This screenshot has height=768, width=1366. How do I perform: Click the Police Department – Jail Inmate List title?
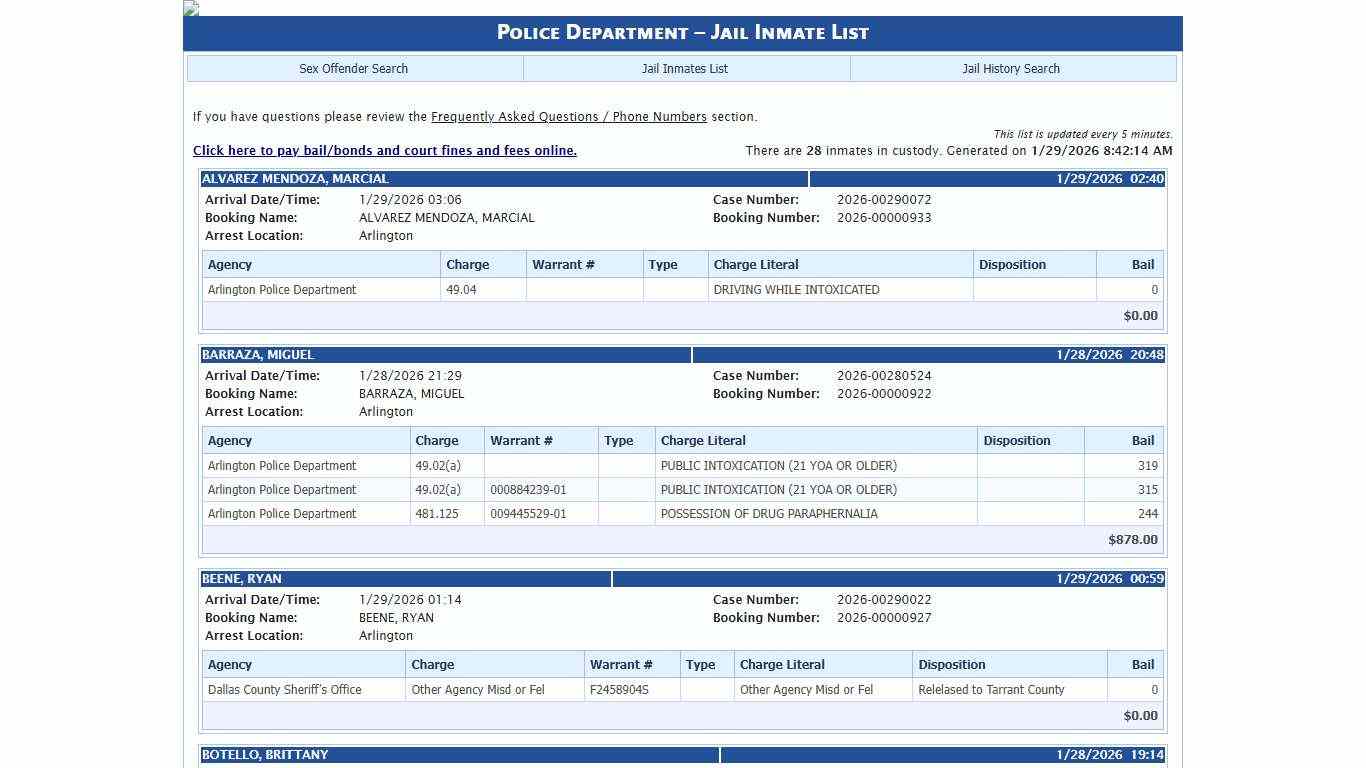pos(682,33)
